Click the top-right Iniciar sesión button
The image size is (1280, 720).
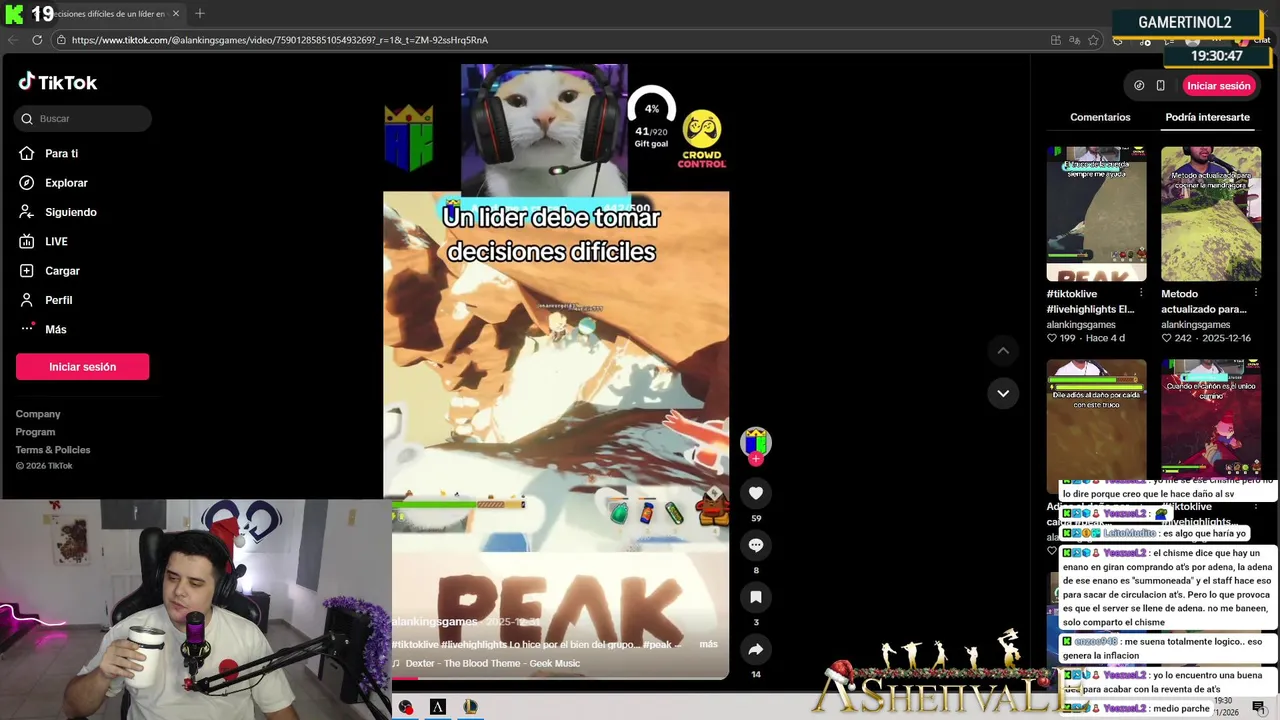tap(1218, 86)
